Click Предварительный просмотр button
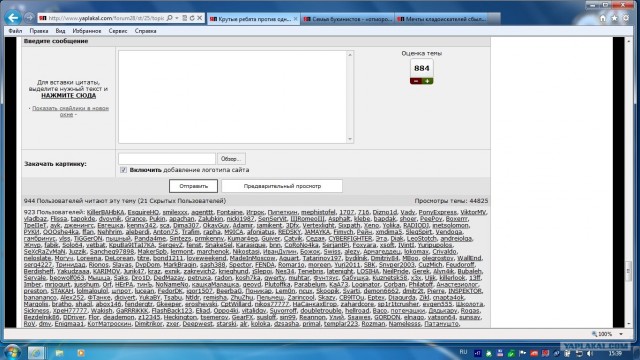The width and height of the screenshot is (640, 360). (282, 186)
